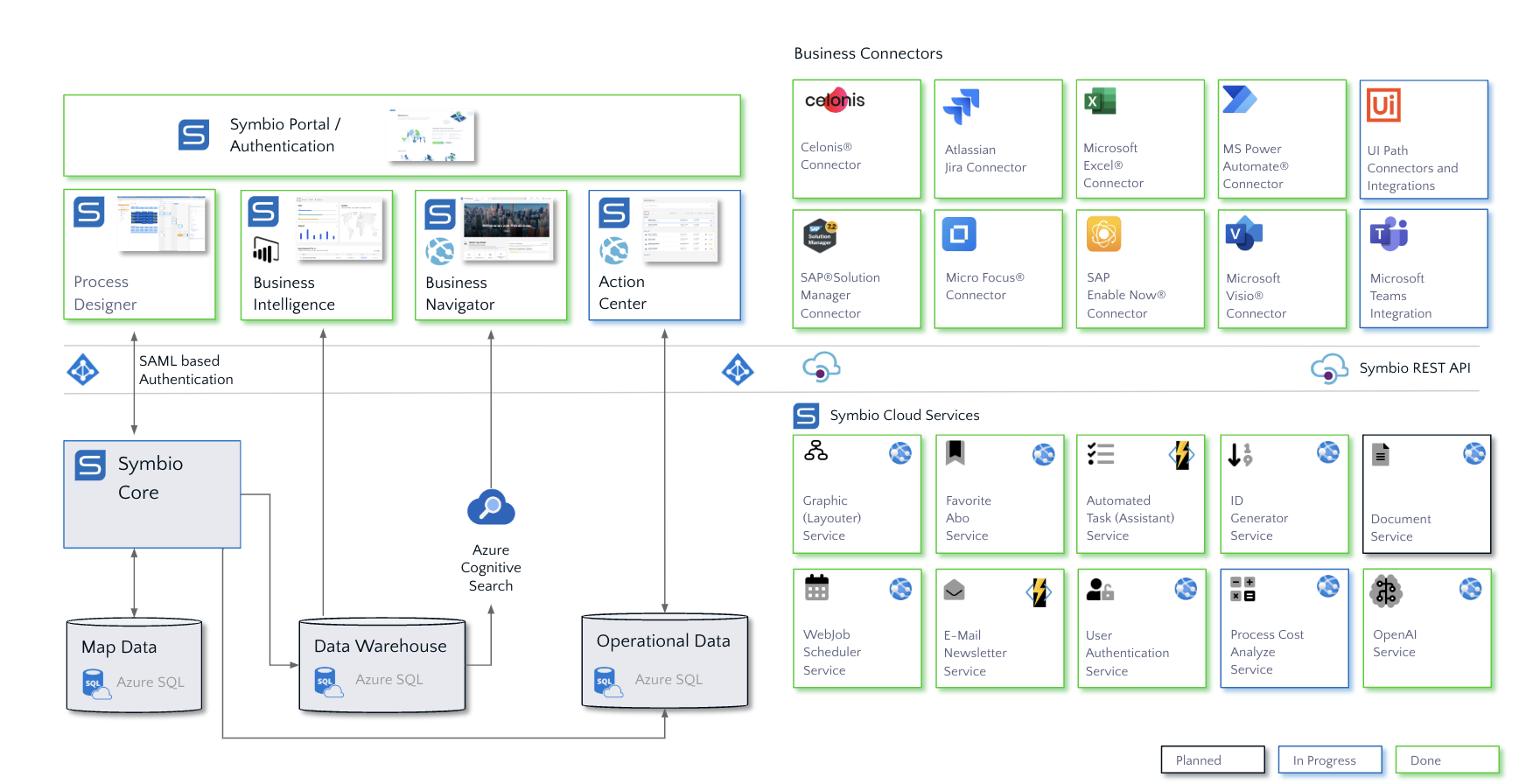Click the Azure SQL icon under Map Data
The height and width of the screenshot is (784, 1540).
pos(96,684)
